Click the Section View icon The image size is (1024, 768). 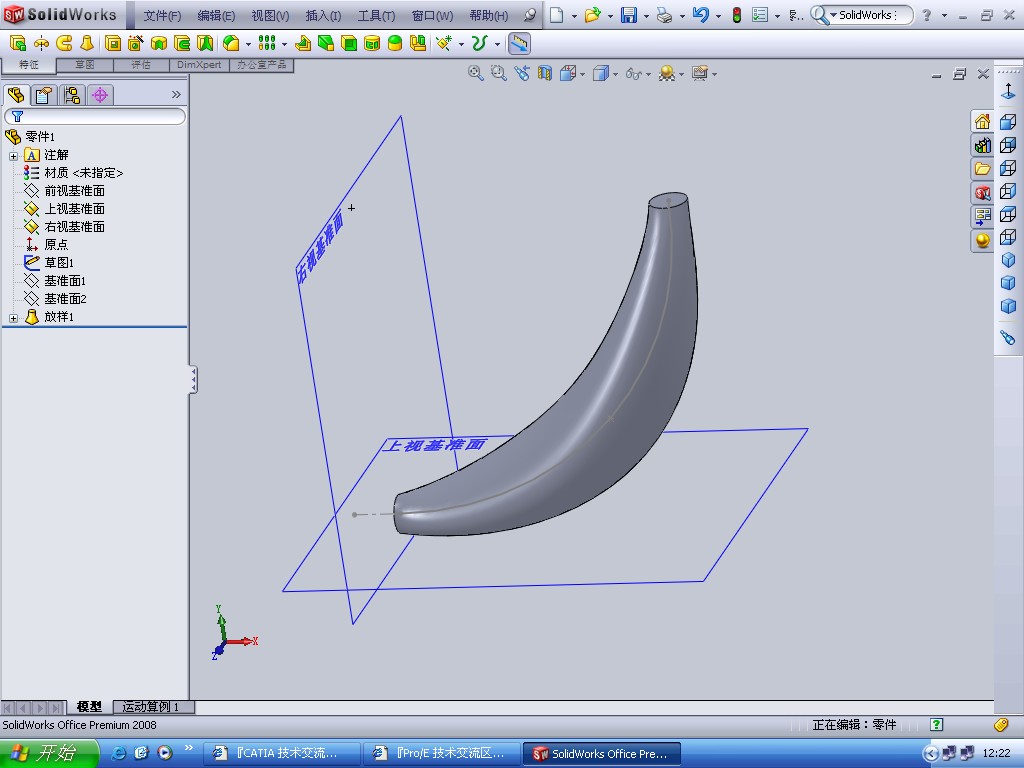coord(545,73)
